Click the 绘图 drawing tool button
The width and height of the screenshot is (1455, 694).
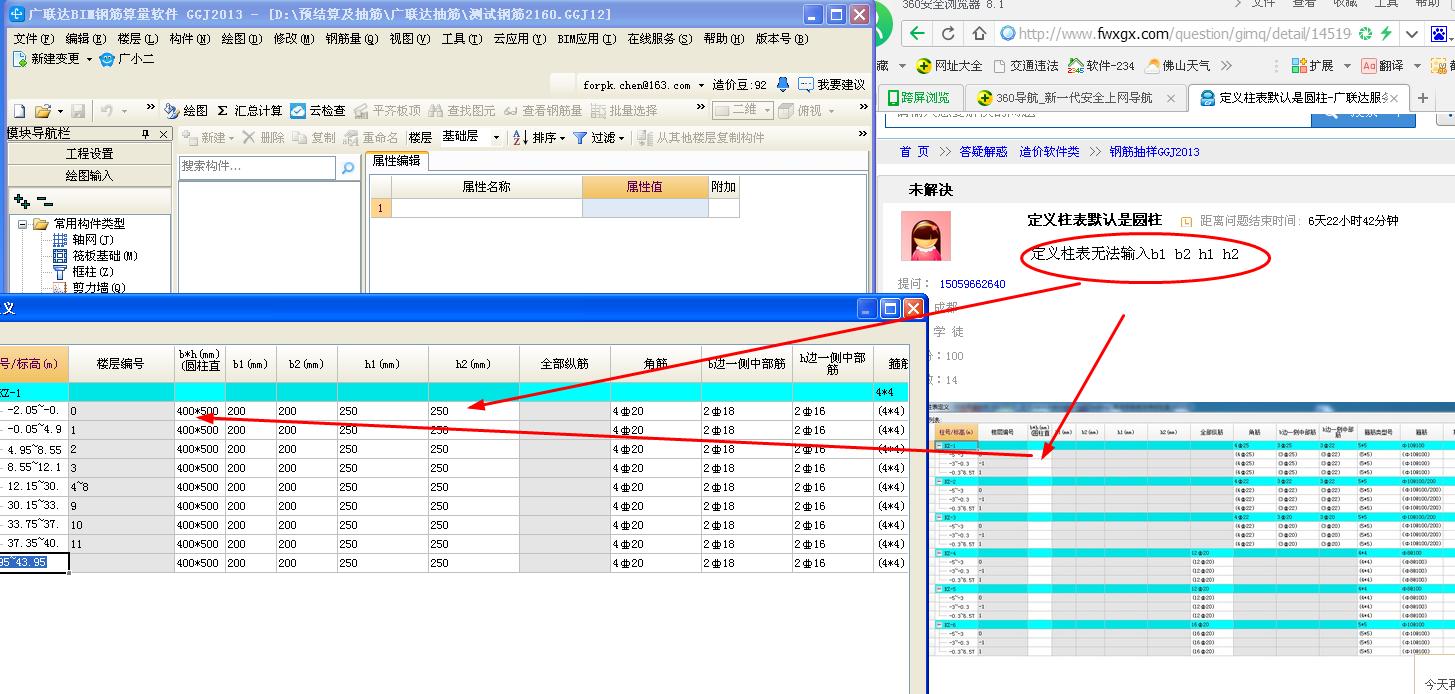(186, 111)
